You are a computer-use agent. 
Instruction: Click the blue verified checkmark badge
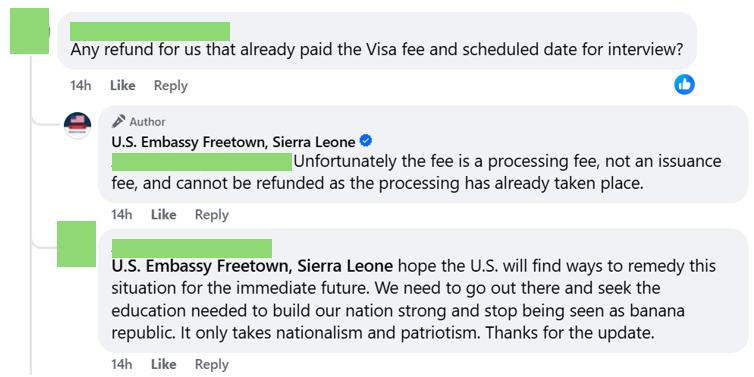tap(366, 141)
